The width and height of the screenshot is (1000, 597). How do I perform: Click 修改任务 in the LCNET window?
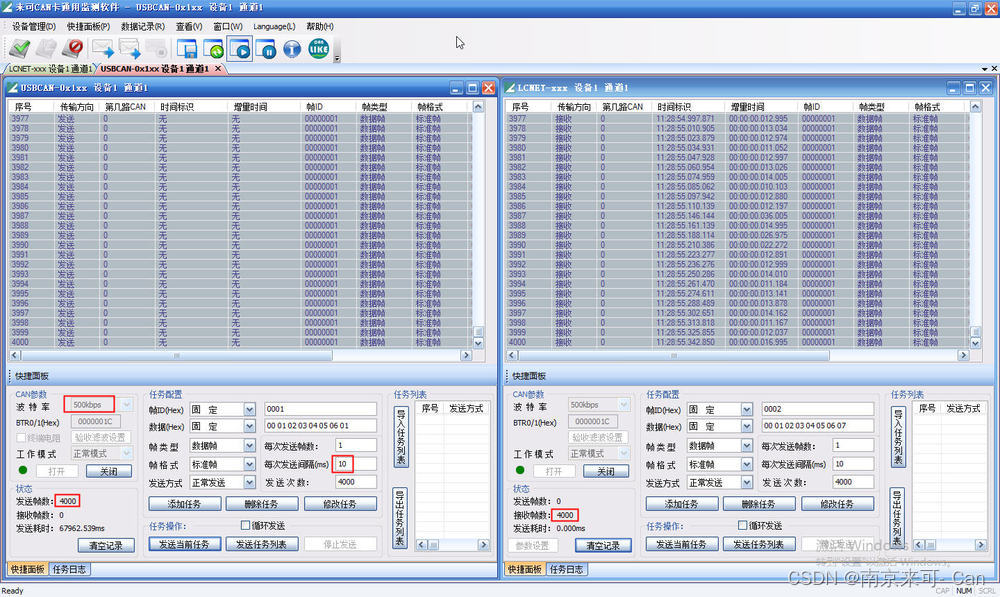(x=837, y=504)
